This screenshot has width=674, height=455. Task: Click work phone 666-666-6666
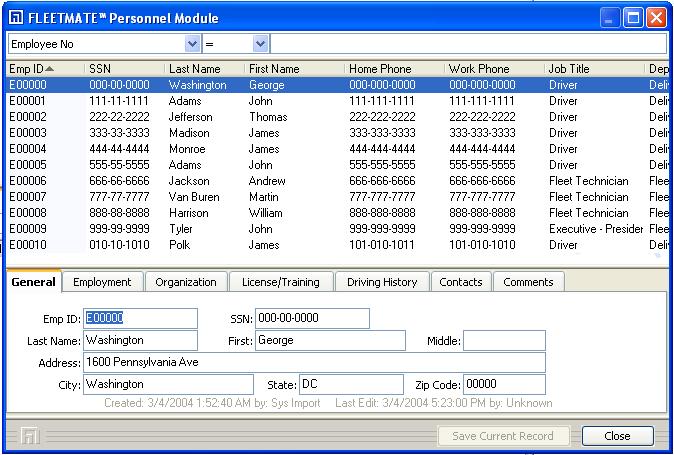tap(482, 181)
